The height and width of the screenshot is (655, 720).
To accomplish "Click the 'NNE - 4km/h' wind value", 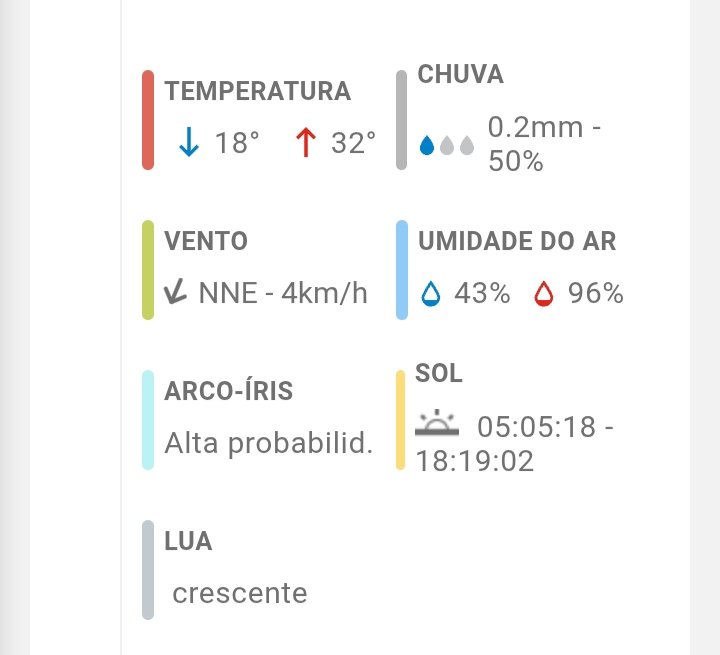I will pyautogui.click(x=283, y=293).
